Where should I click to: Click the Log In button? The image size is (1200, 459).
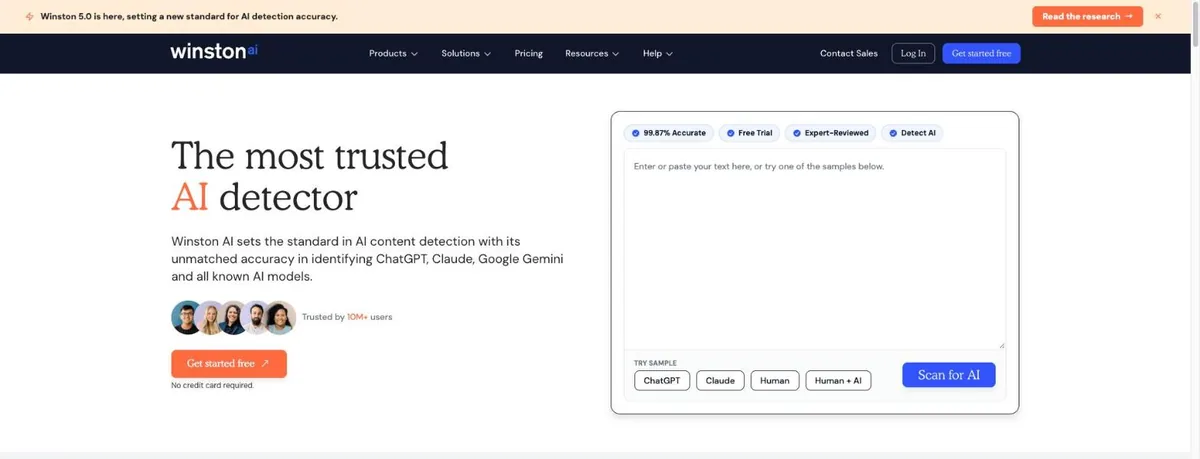click(913, 53)
